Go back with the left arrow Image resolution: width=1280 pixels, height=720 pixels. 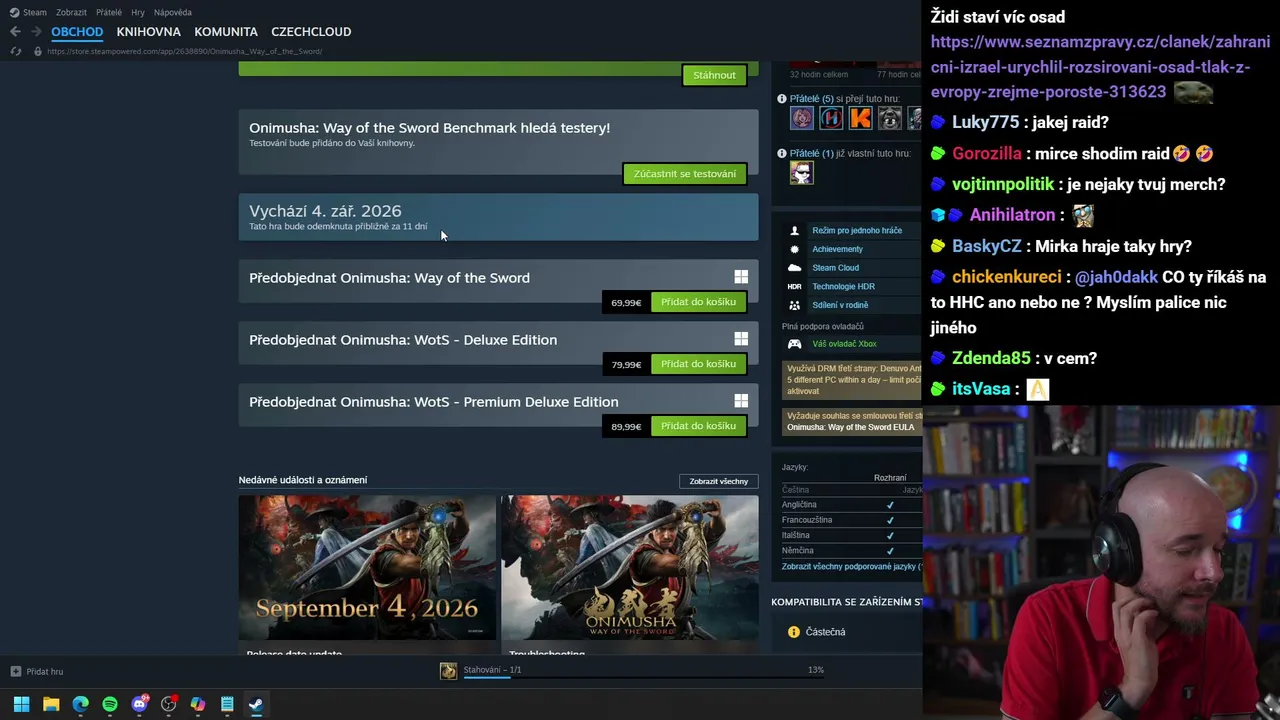(x=15, y=32)
